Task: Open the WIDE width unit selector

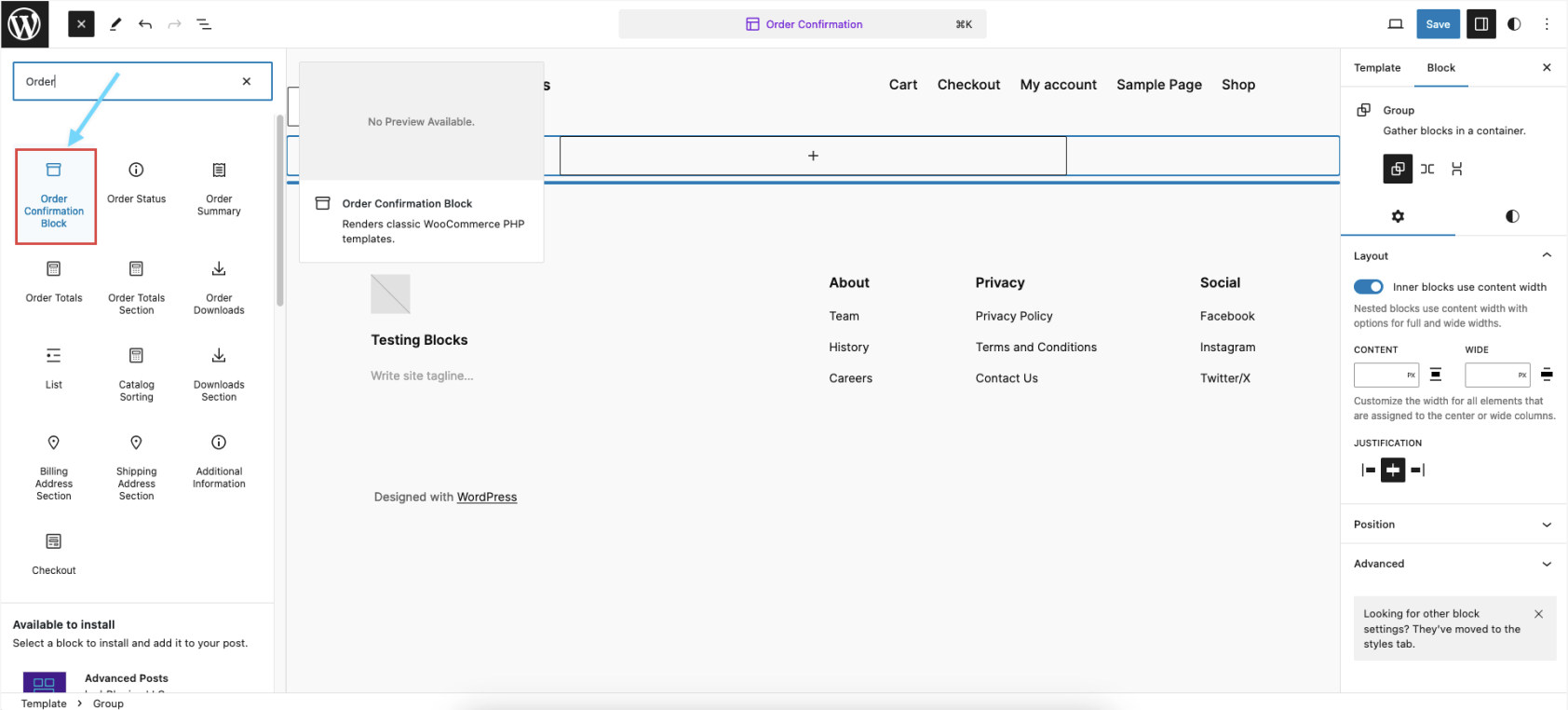Action: tap(1522, 375)
